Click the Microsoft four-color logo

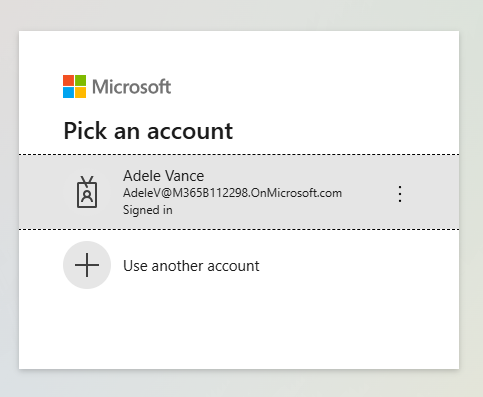(74, 87)
